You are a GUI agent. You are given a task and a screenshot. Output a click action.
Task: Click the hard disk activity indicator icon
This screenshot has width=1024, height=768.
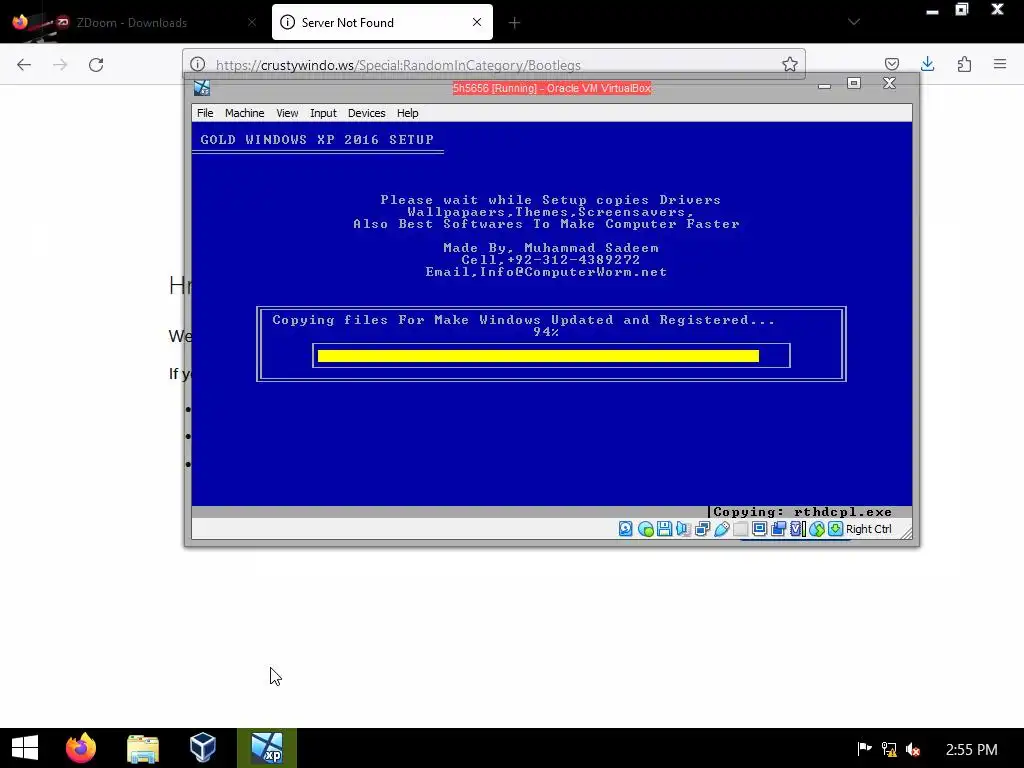(626, 529)
